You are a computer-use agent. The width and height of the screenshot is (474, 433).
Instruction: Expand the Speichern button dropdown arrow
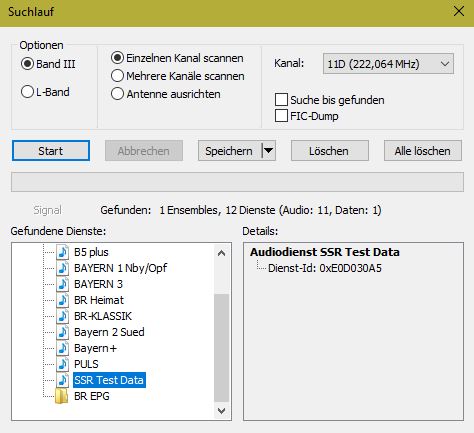pyautogui.click(x=269, y=151)
